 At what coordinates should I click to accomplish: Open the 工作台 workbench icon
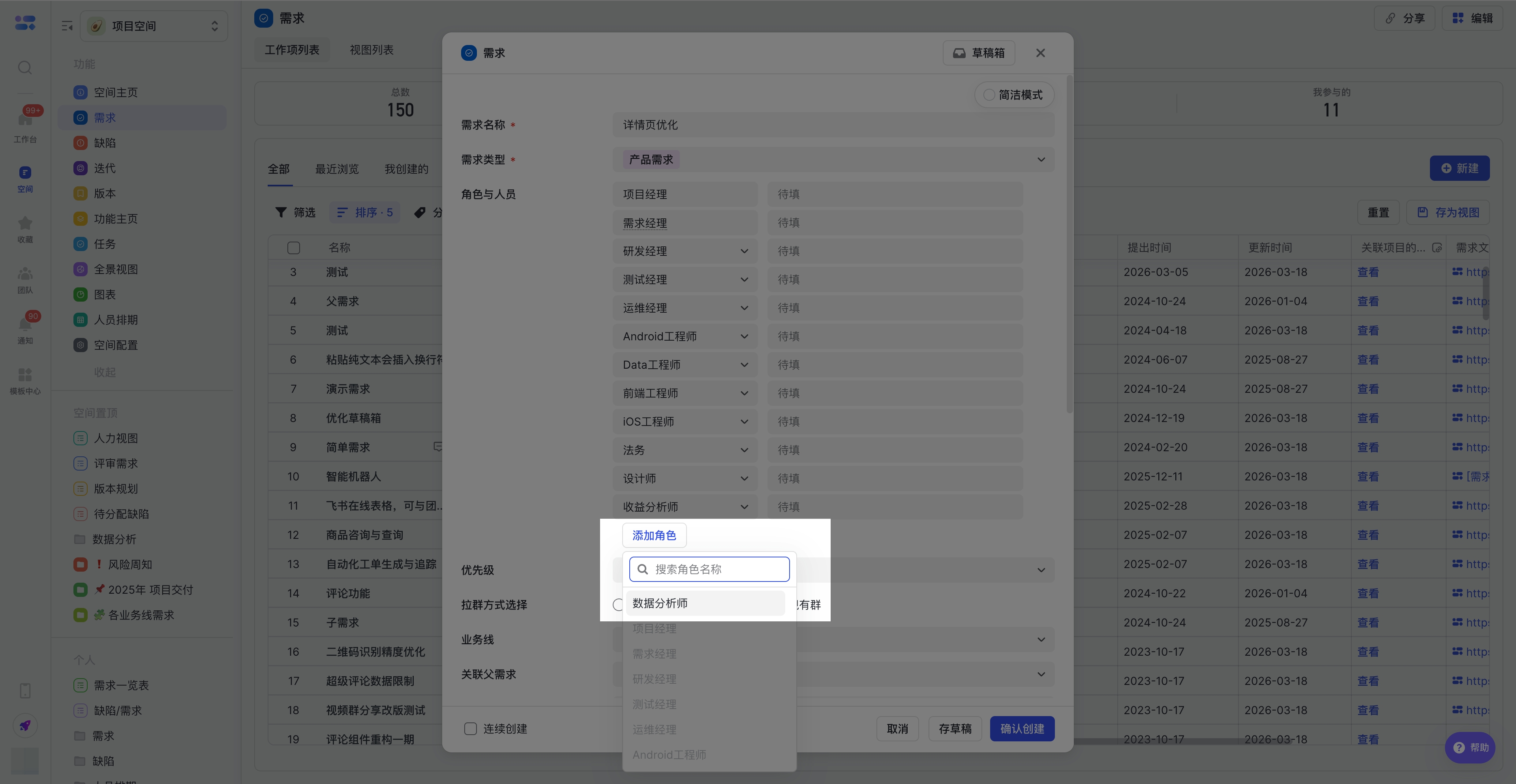[x=25, y=125]
